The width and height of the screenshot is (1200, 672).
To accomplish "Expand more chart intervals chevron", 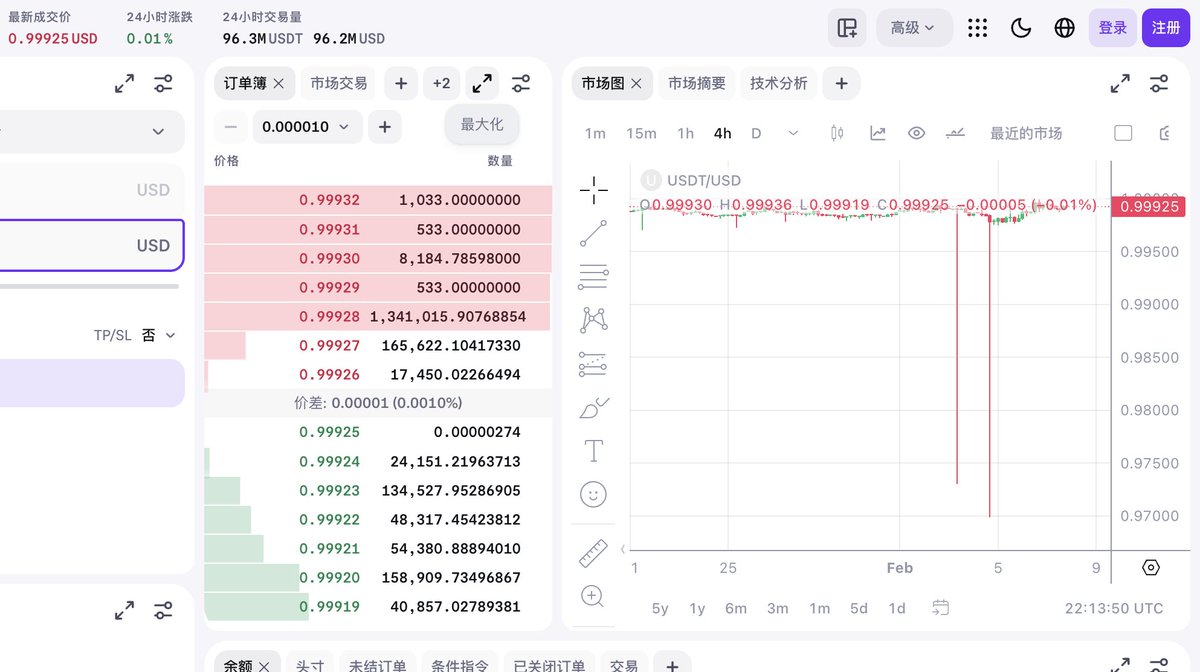I will pos(793,133).
